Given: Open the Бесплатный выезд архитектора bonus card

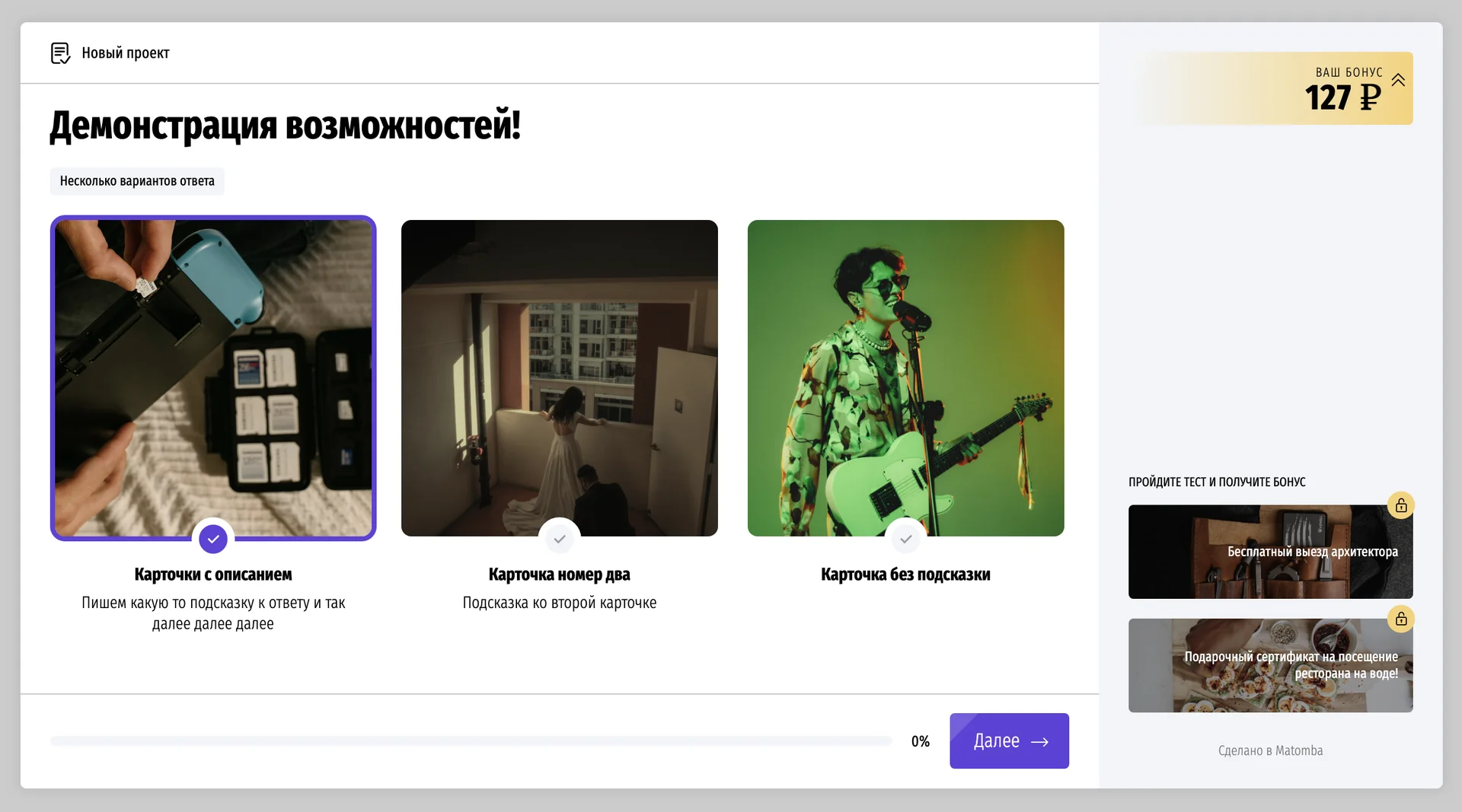Looking at the screenshot, I should 1270,552.
